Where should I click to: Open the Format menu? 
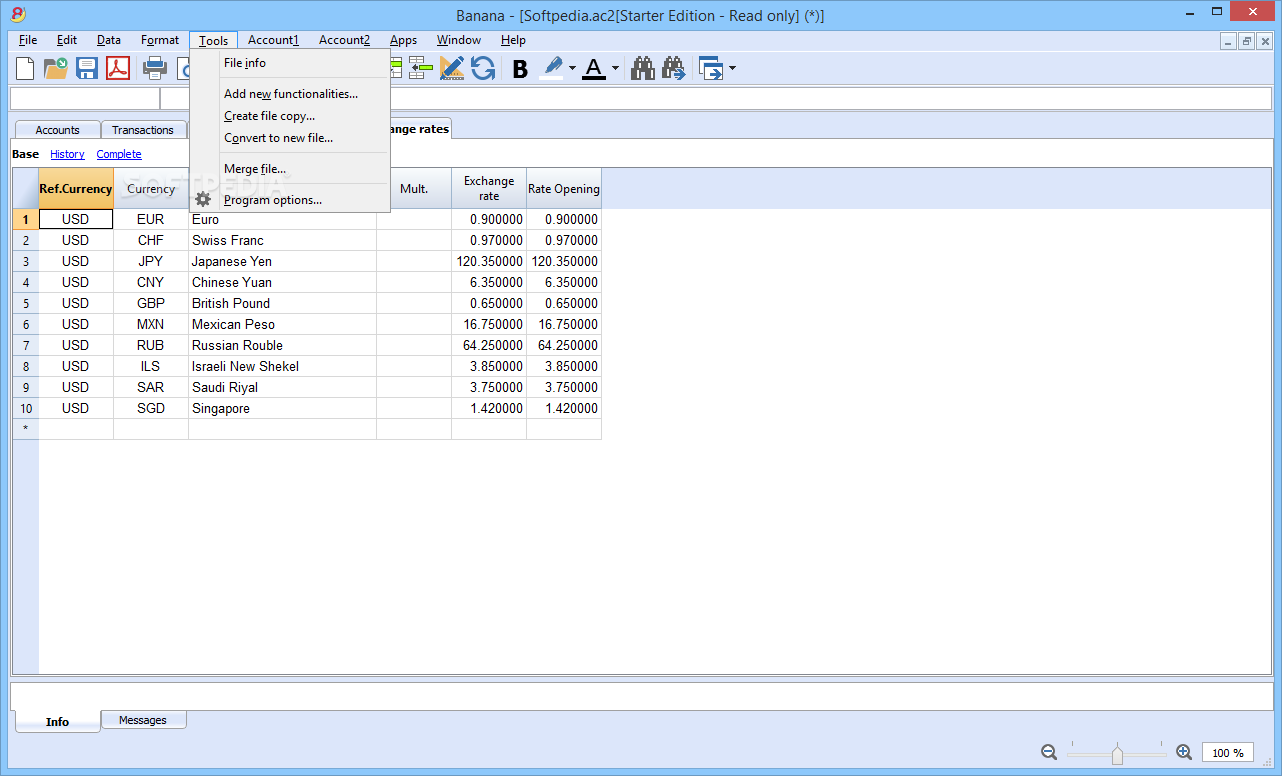point(160,40)
